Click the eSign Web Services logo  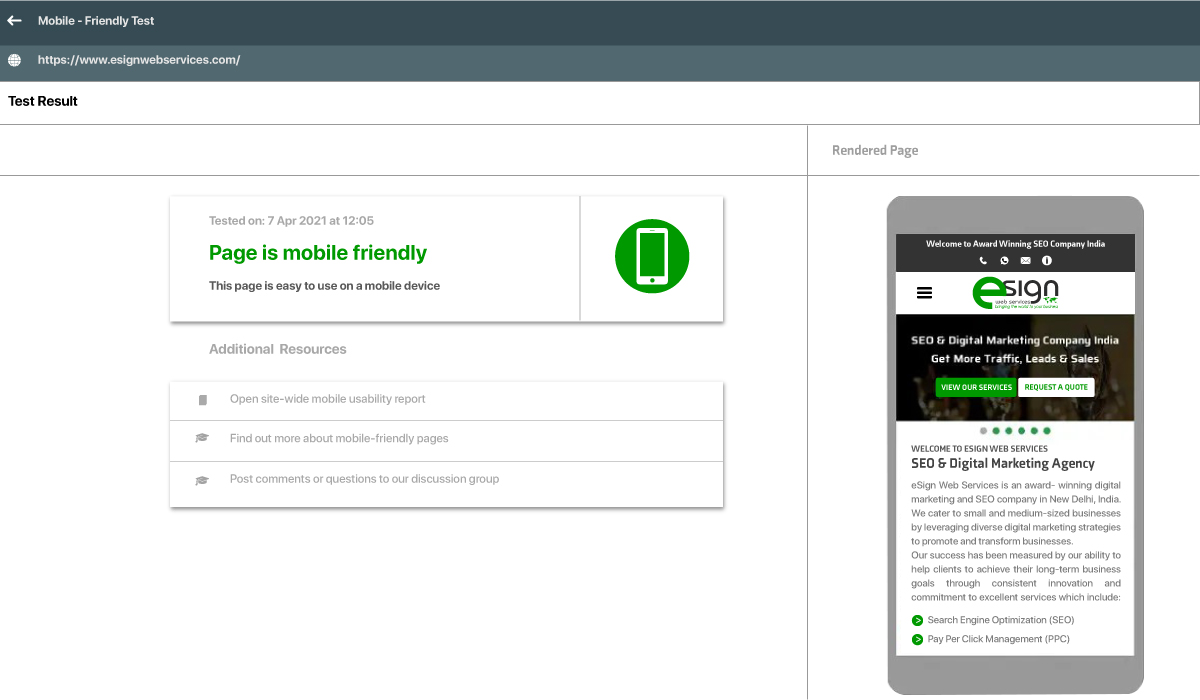(1014, 292)
